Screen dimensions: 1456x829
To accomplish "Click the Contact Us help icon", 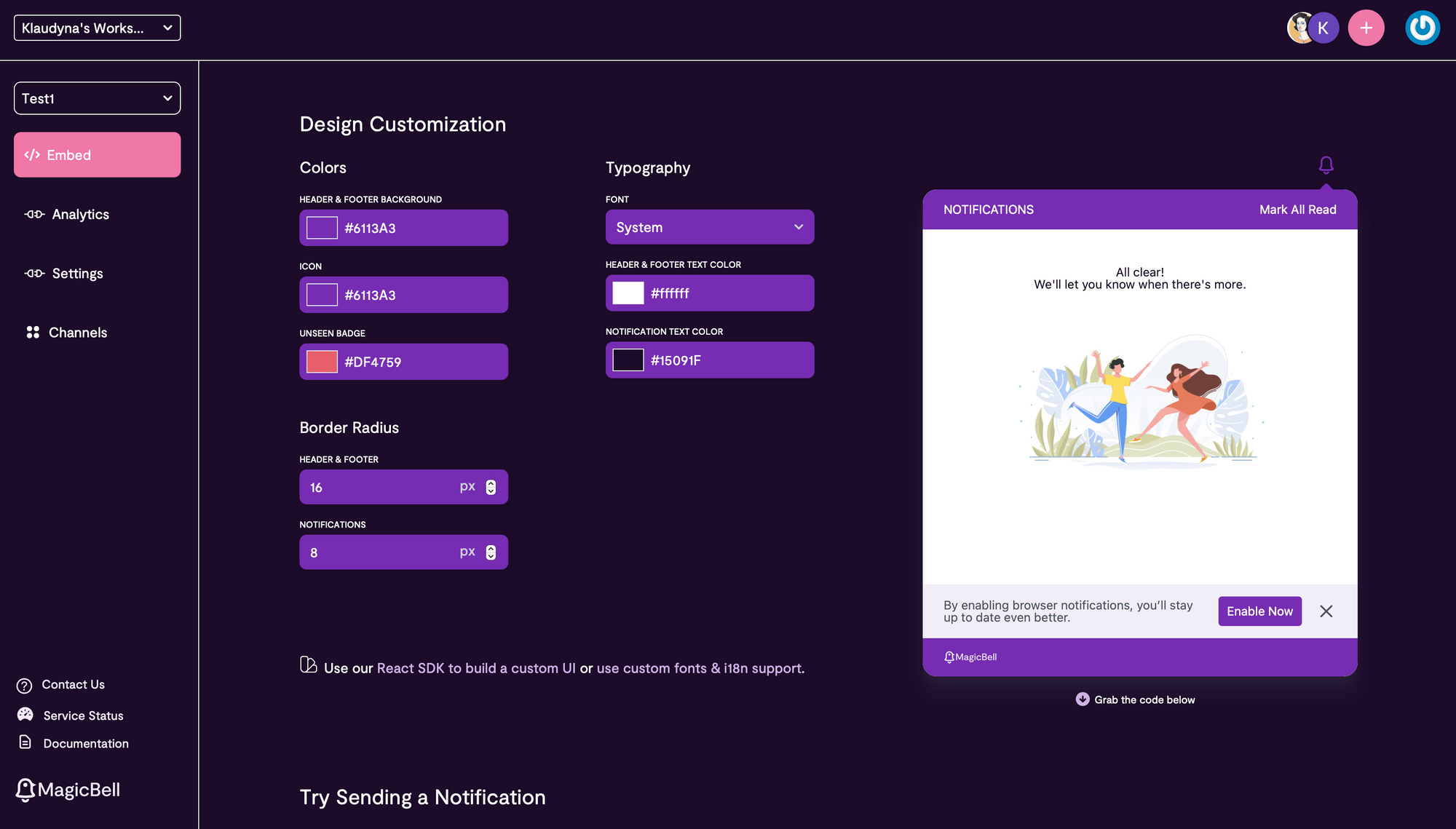I will coord(25,686).
